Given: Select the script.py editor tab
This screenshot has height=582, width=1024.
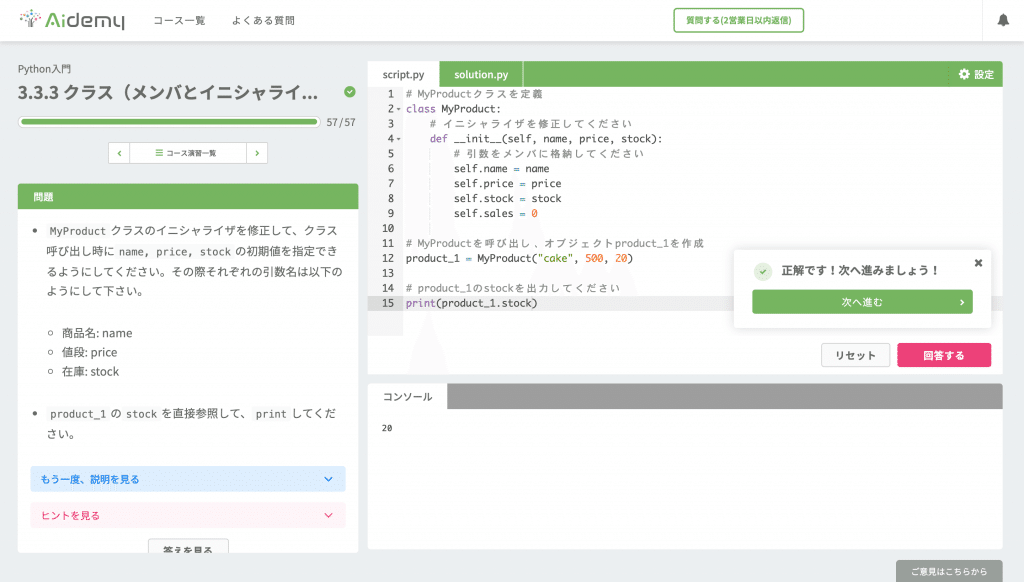Looking at the screenshot, I should pos(403,73).
